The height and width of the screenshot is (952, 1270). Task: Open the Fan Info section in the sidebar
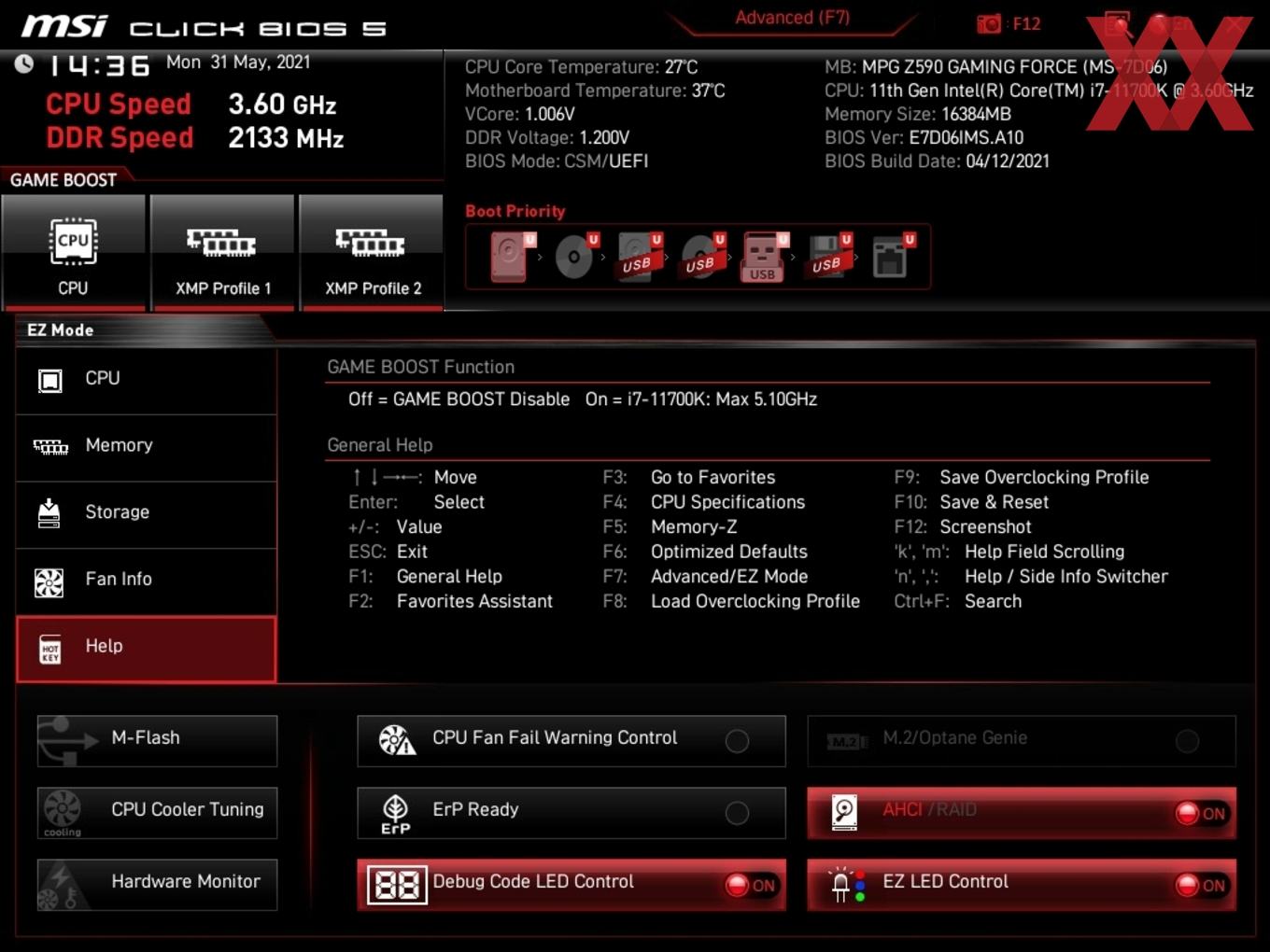tap(147, 581)
